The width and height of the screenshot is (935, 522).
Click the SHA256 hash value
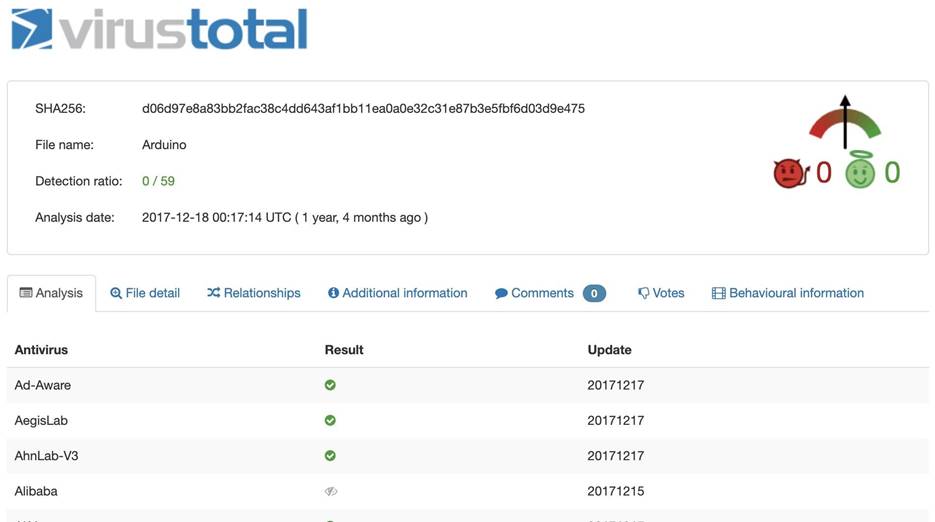[363, 108]
